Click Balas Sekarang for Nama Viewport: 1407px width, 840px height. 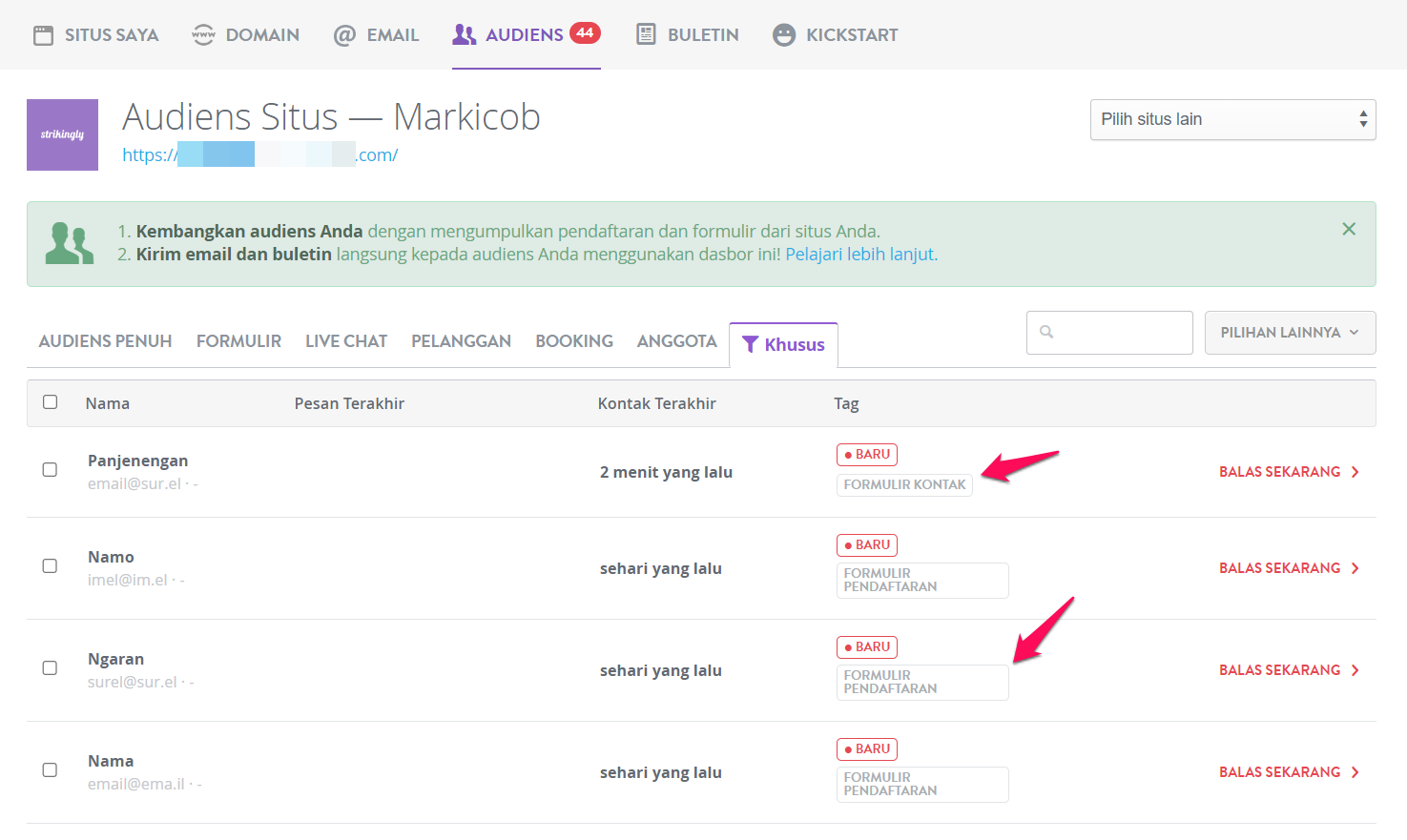point(1290,772)
